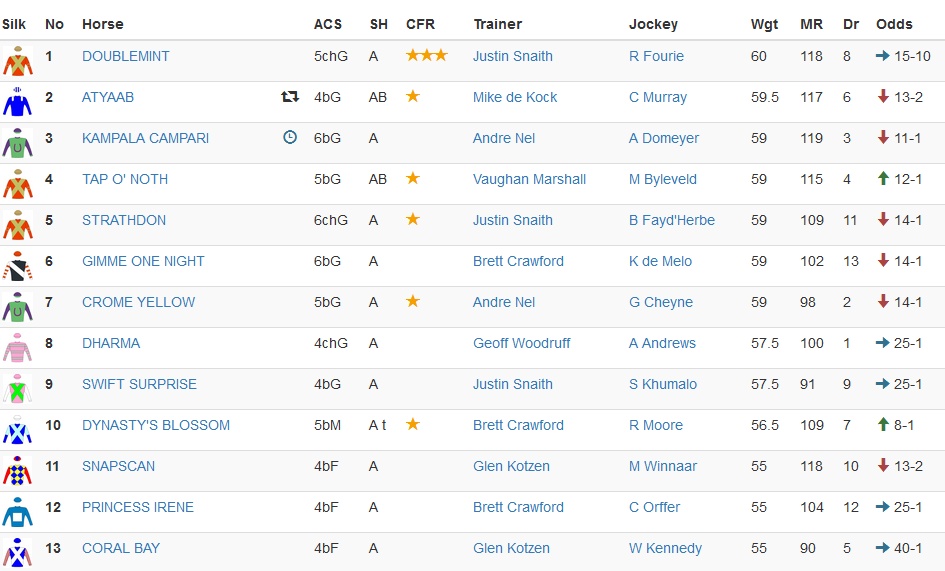Click the blue silk icon for Atyaab
945x571 pixels.
[x=17, y=102]
